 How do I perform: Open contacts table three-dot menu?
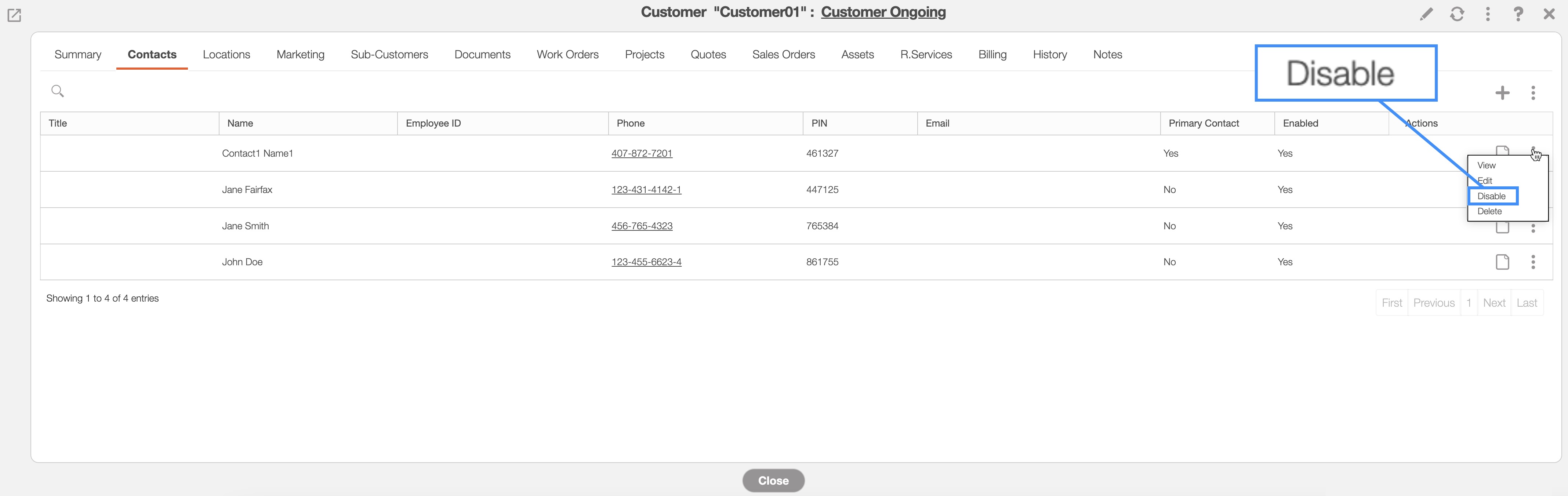click(1533, 92)
